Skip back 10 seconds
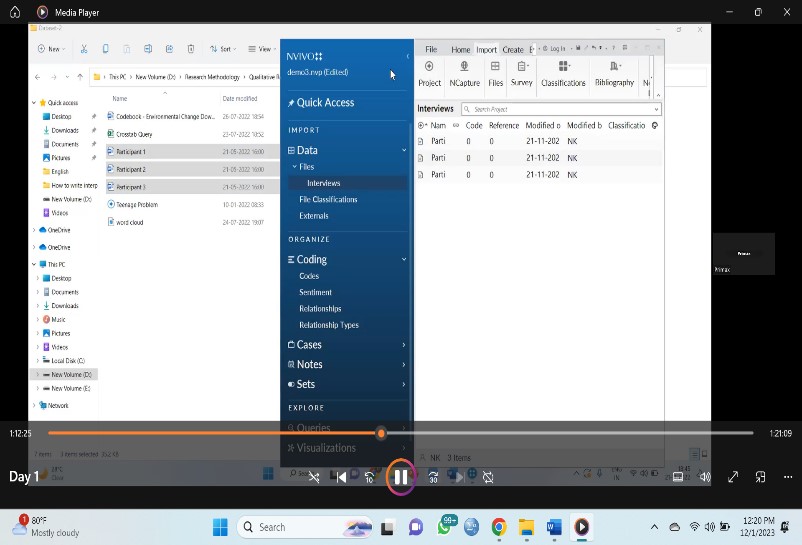 370,478
